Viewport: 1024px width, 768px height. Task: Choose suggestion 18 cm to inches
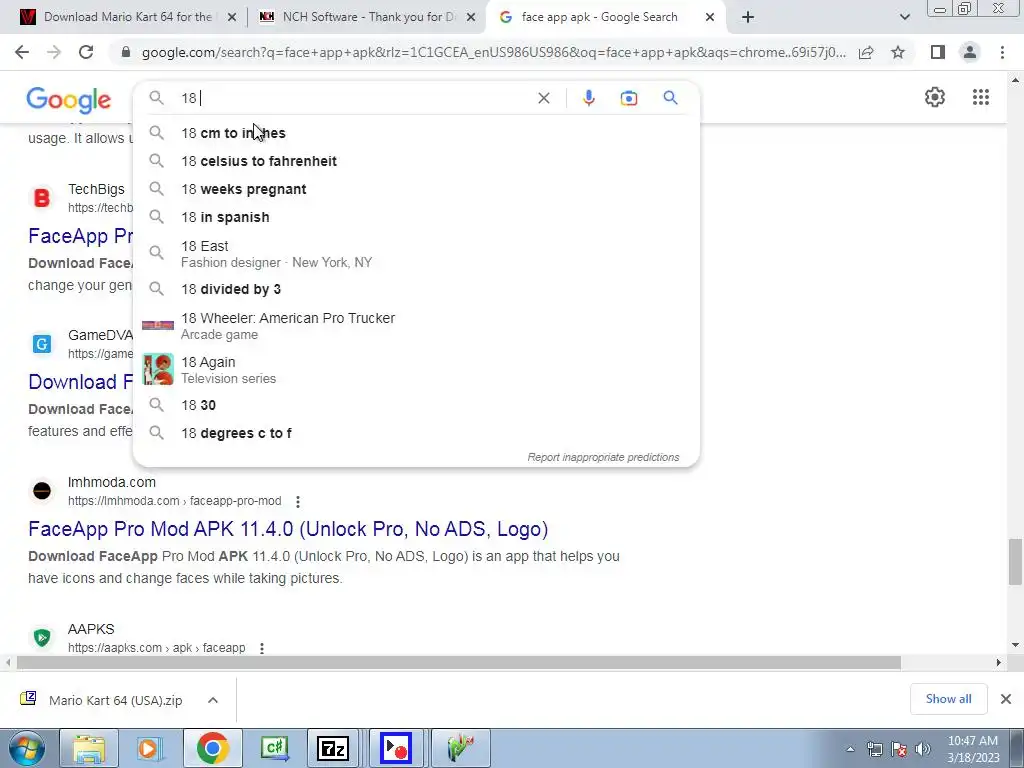pos(416,133)
